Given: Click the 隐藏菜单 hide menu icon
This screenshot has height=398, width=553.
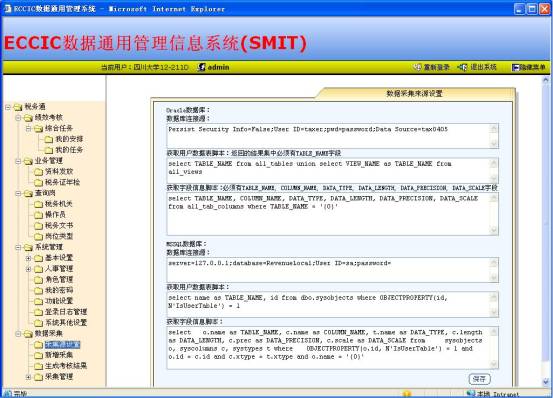Looking at the screenshot, I should point(516,67).
